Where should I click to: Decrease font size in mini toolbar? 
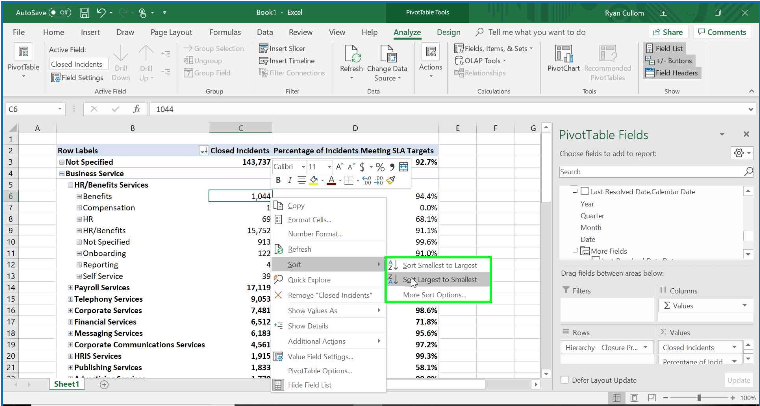[350, 167]
